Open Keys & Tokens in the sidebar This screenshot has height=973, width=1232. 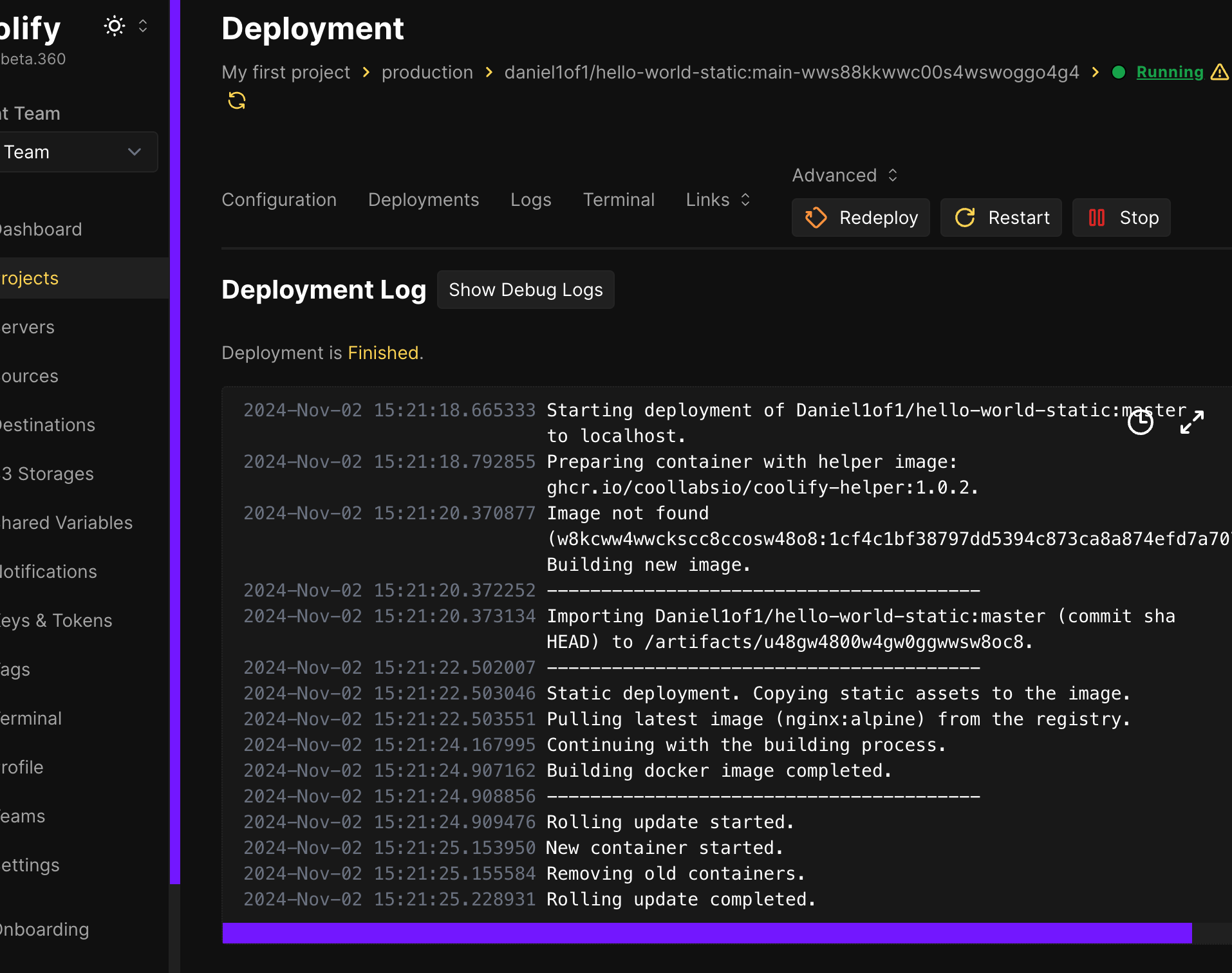pos(56,620)
